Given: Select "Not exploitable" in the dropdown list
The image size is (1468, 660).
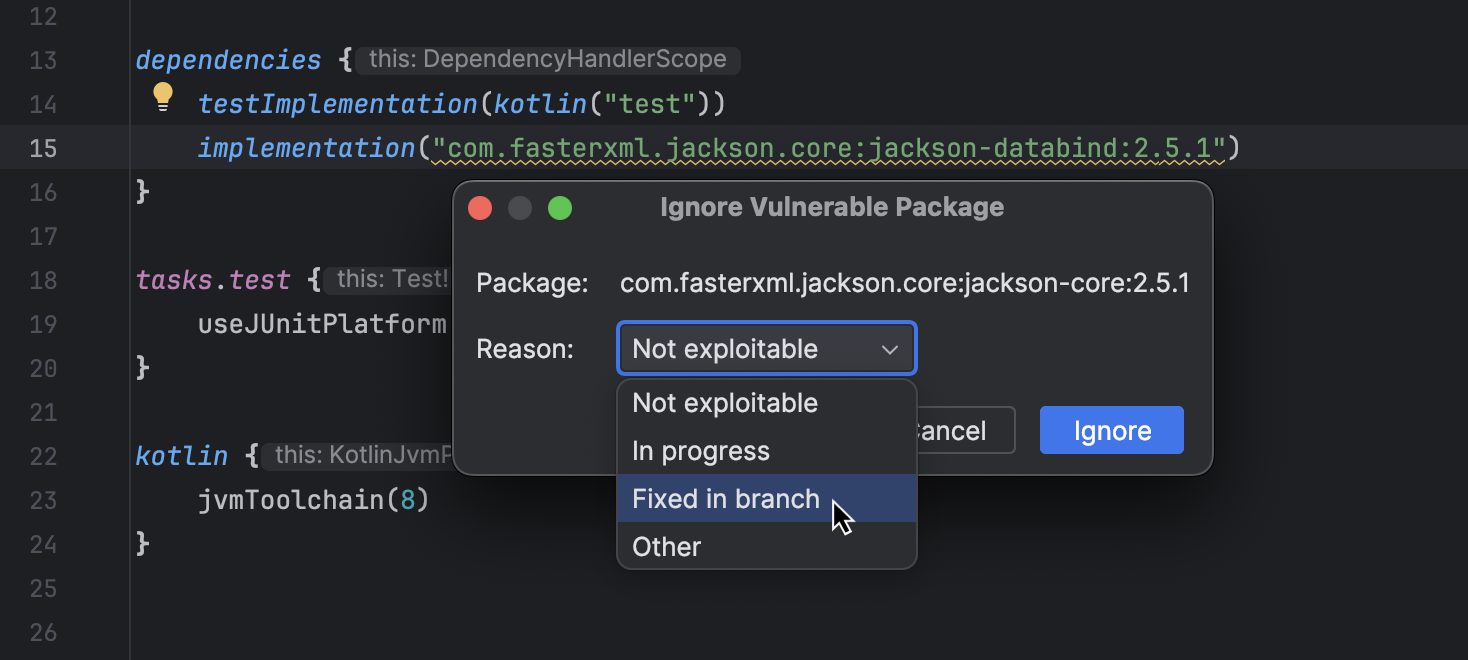Looking at the screenshot, I should [x=724, y=403].
